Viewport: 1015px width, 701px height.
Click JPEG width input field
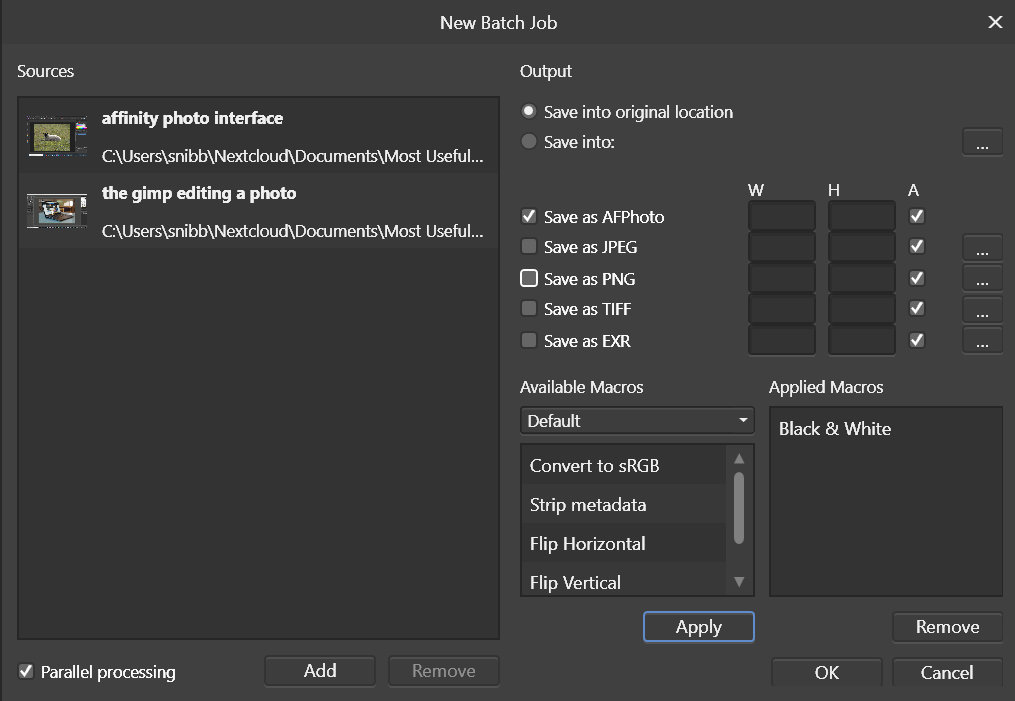click(781, 247)
